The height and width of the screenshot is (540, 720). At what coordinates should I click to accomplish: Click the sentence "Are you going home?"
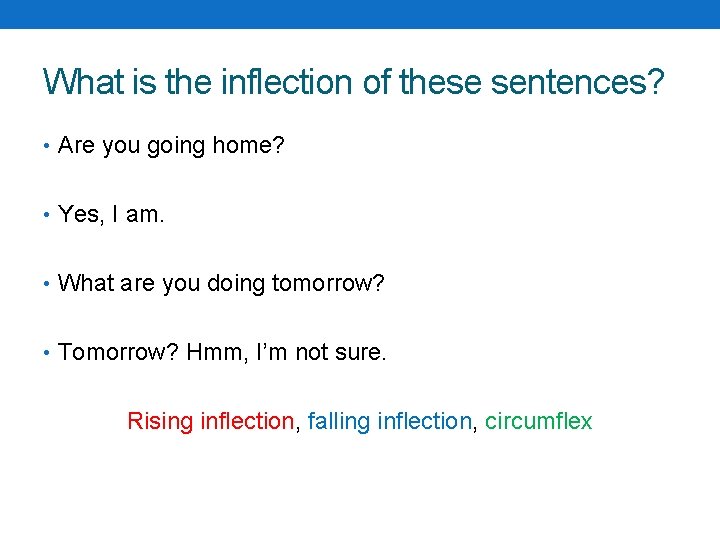coord(172,146)
